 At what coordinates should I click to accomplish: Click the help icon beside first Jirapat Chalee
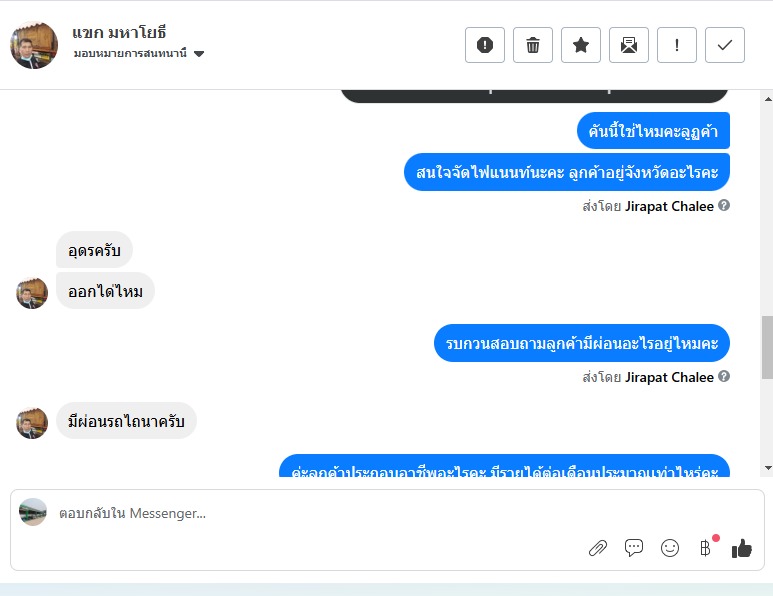pyautogui.click(x=724, y=205)
